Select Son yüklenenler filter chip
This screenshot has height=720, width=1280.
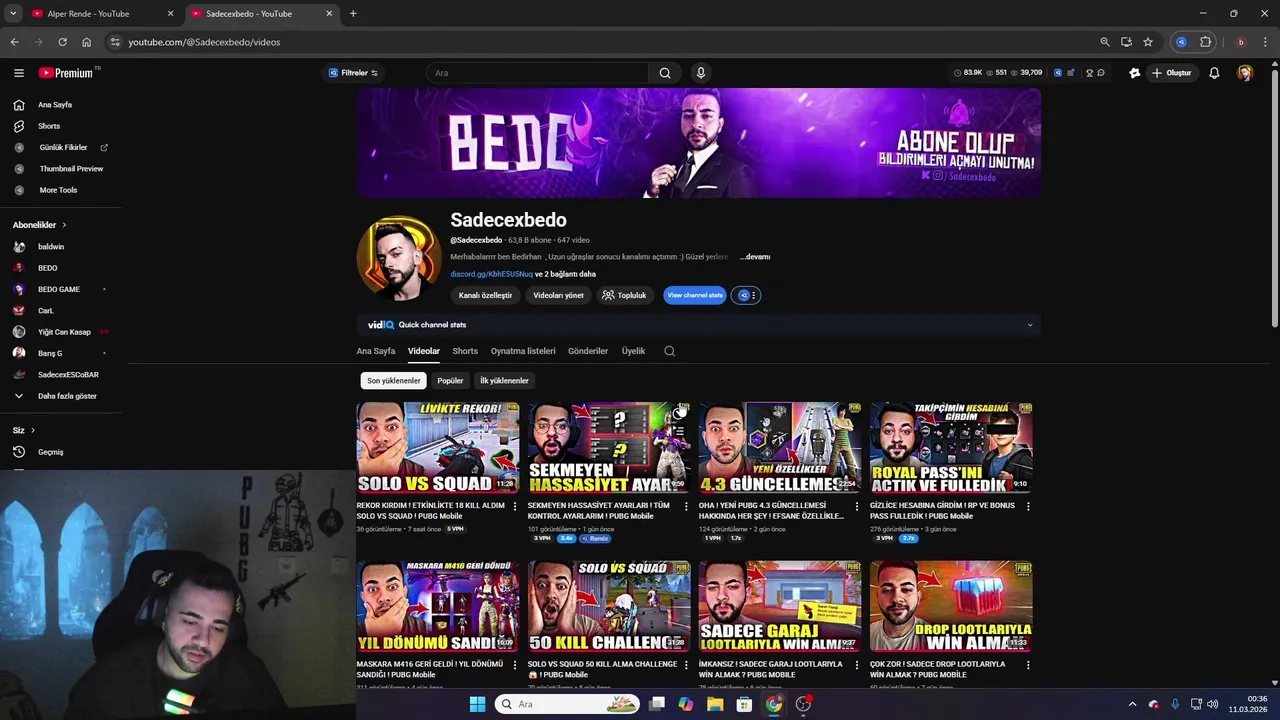(x=393, y=381)
